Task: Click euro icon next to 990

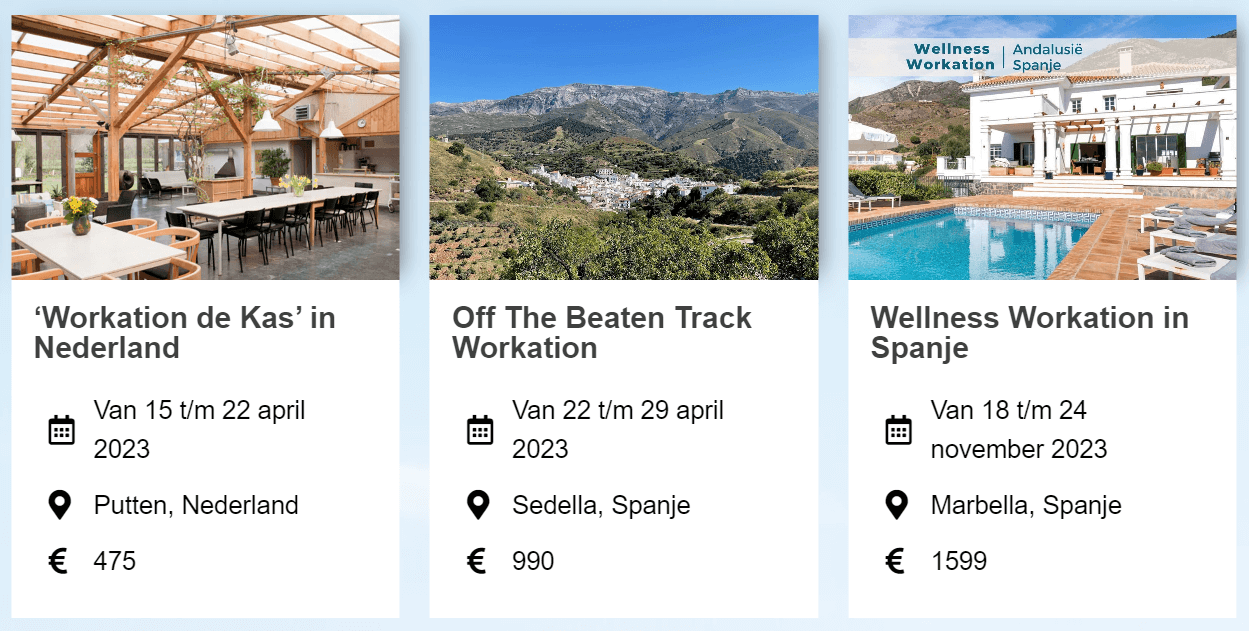Action: tap(477, 561)
